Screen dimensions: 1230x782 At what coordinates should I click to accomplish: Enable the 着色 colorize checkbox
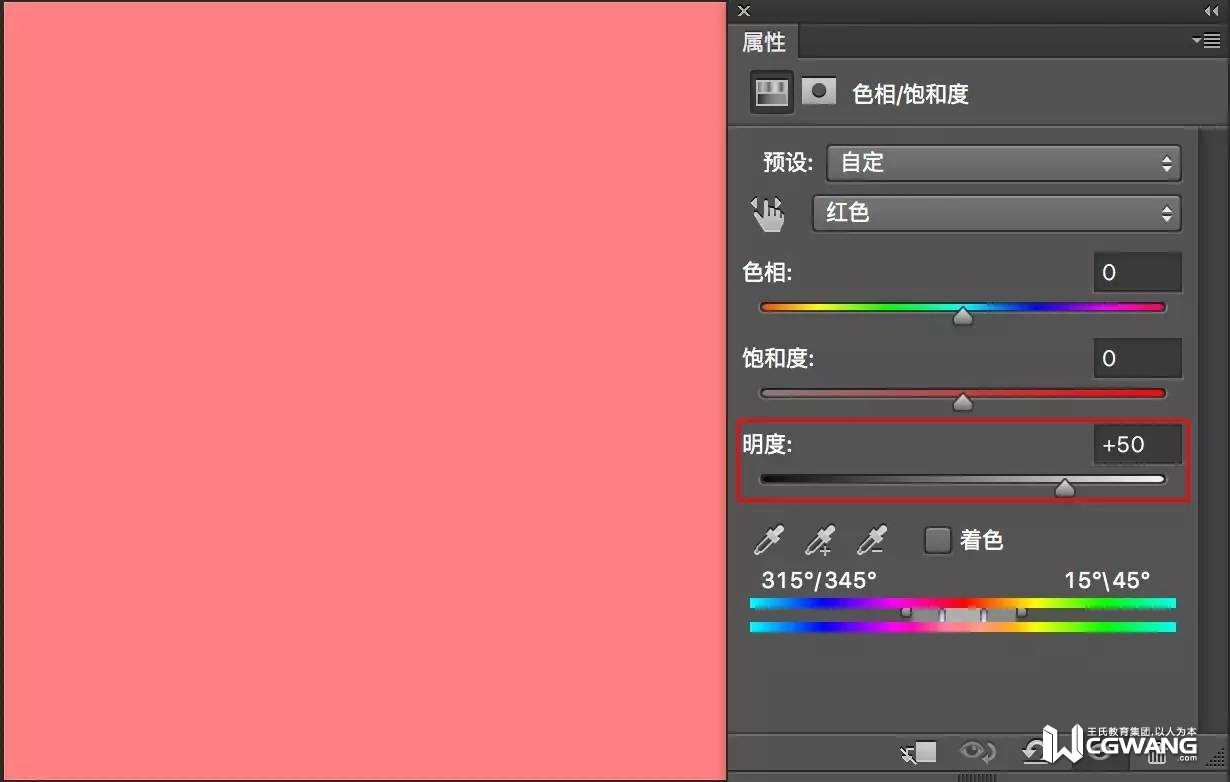pos(937,540)
